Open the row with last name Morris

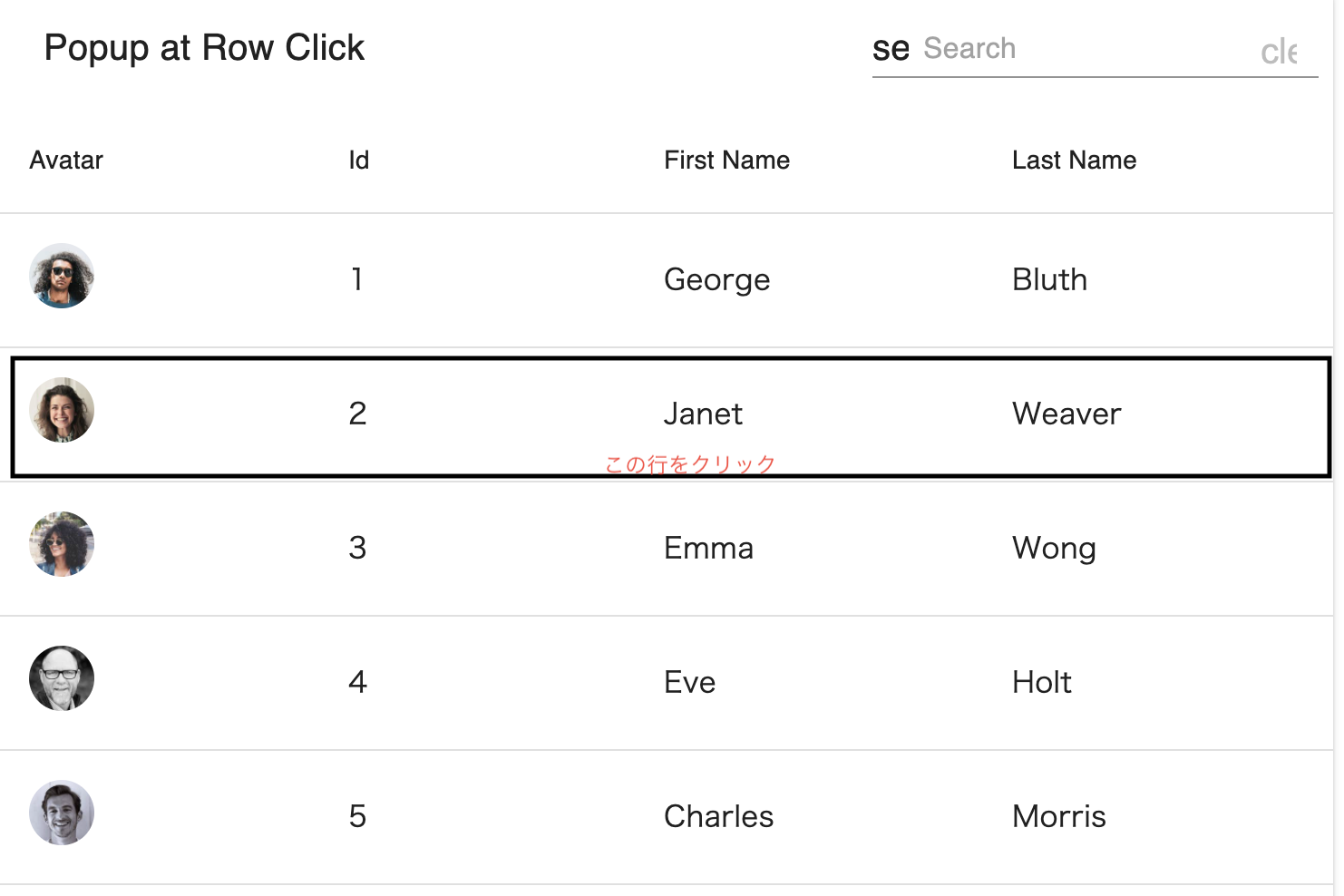click(x=1058, y=816)
